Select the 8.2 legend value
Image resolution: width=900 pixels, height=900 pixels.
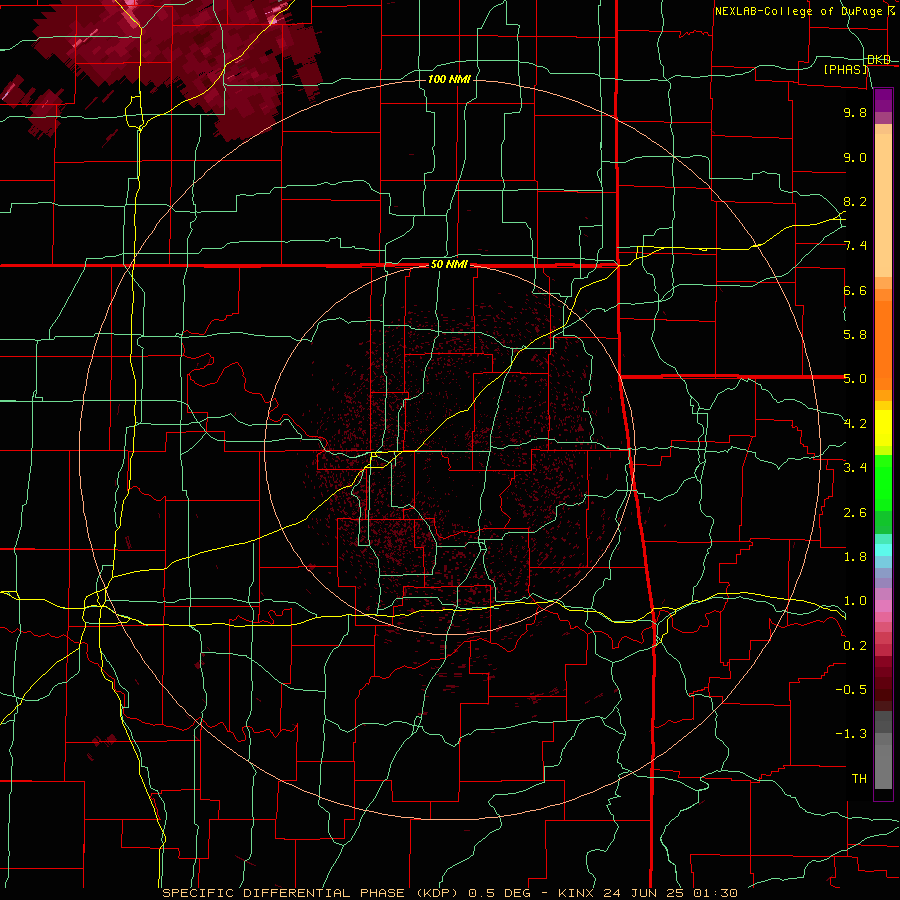(855, 201)
